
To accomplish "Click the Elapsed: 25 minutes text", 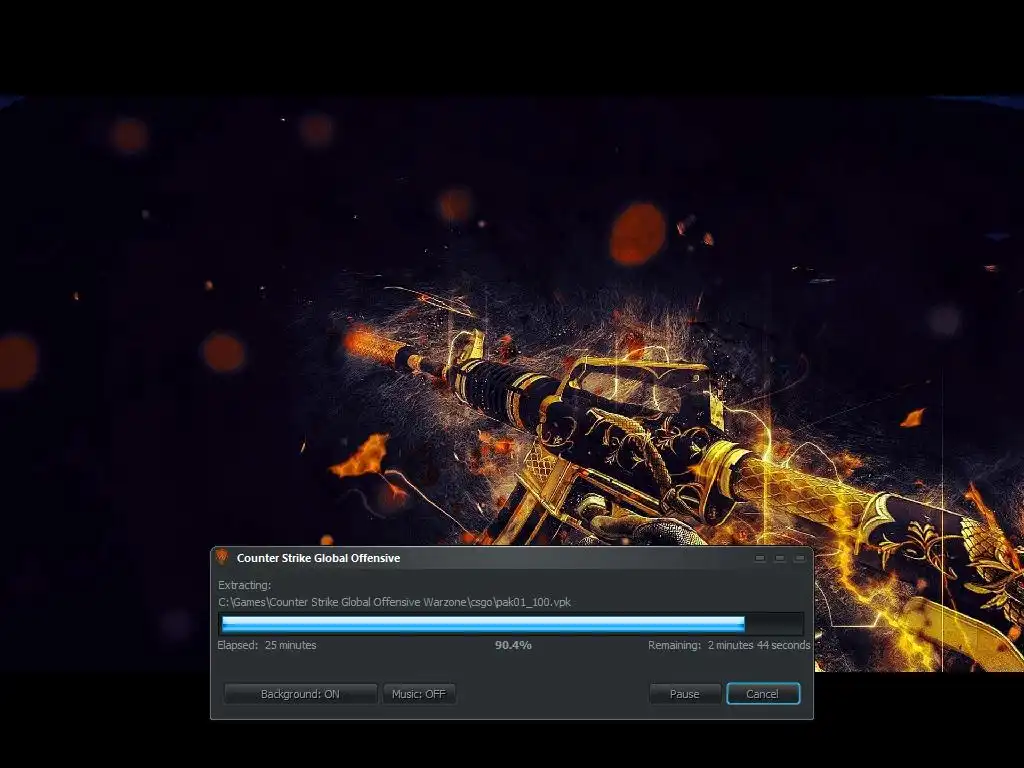I will pyautogui.click(x=267, y=645).
